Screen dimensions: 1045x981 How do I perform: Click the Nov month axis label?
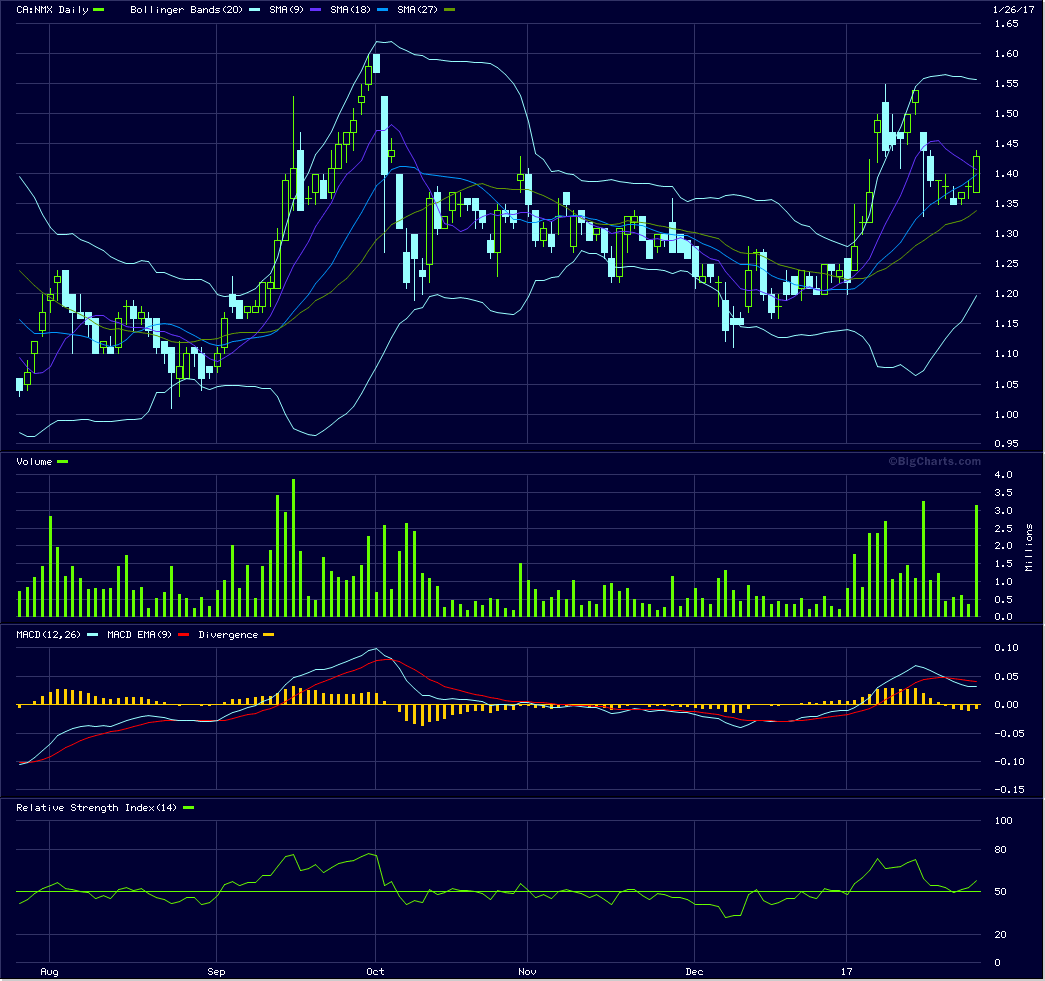(527, 972)
